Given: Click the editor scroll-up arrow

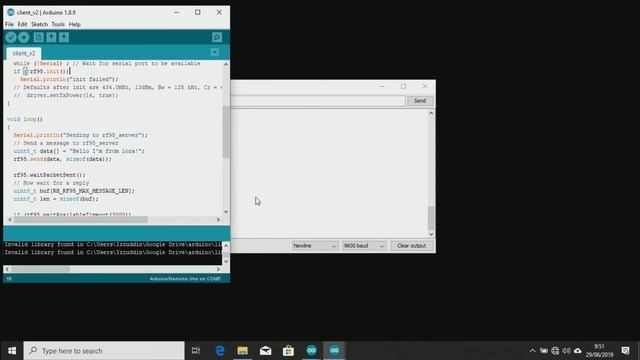Looking at the screenshot, I should (226, 64).
